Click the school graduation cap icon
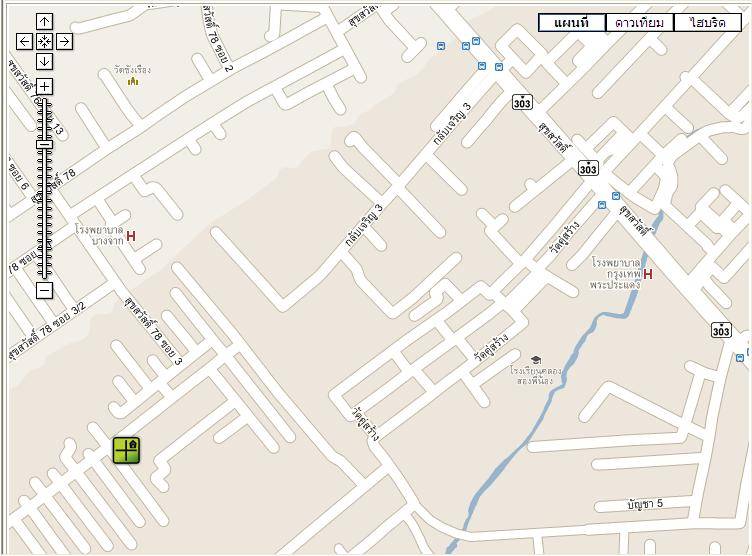This screenshot has height=556, width=752. (536, 360)
